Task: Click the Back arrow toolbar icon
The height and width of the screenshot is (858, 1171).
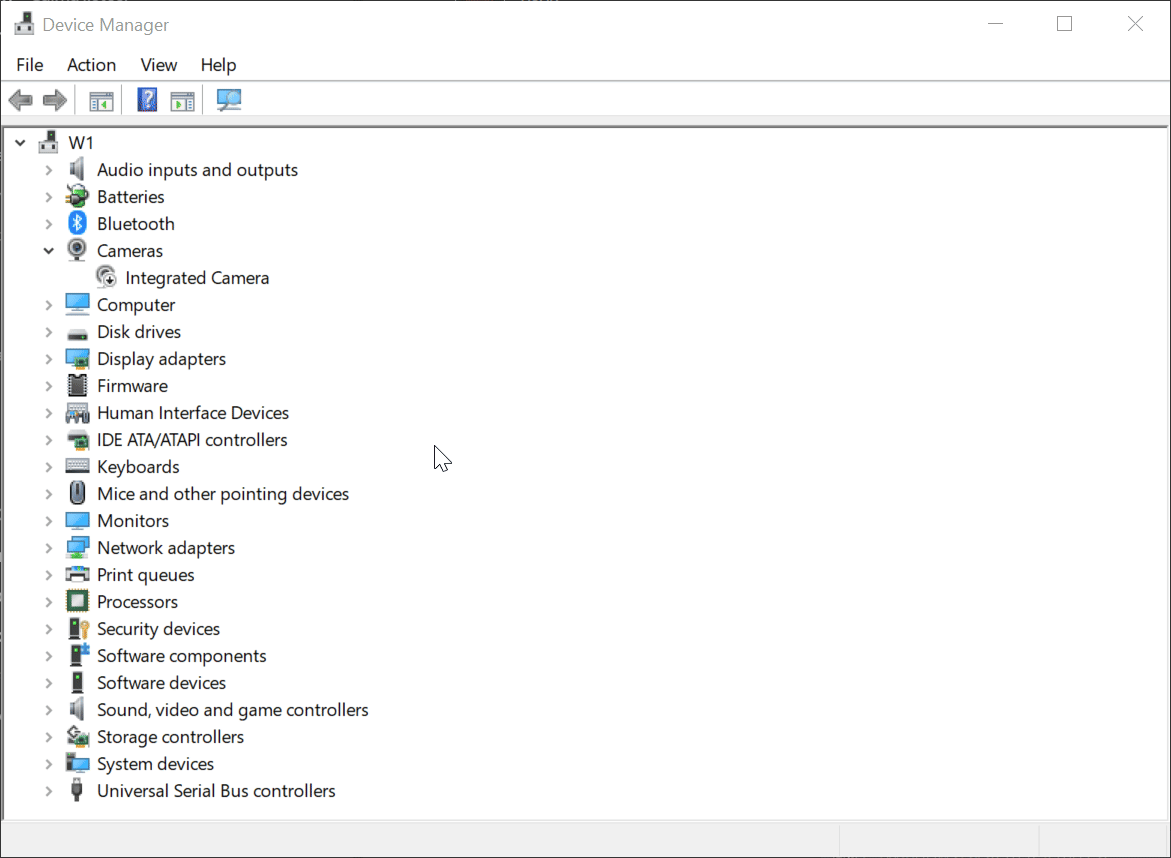Action: [20, 100]
